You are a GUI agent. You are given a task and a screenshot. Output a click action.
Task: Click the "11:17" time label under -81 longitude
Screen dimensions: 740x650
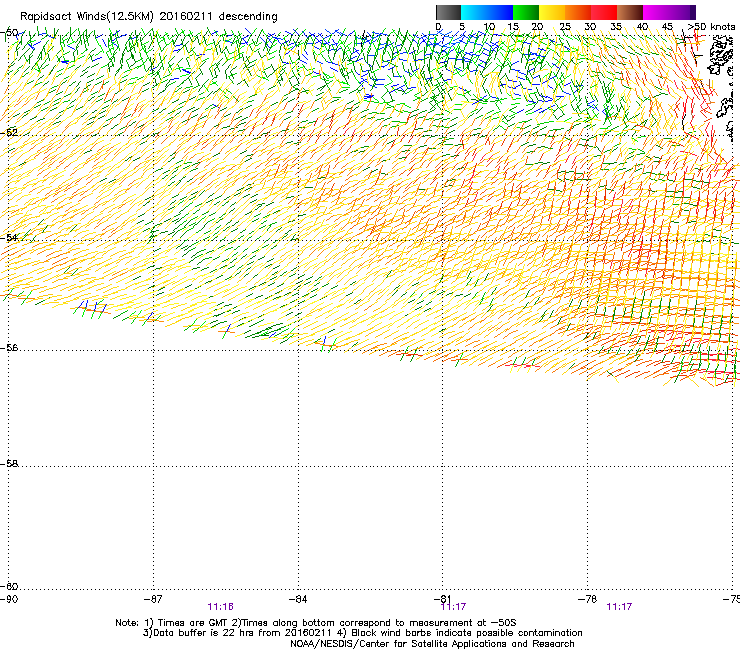tap(453, 607)
